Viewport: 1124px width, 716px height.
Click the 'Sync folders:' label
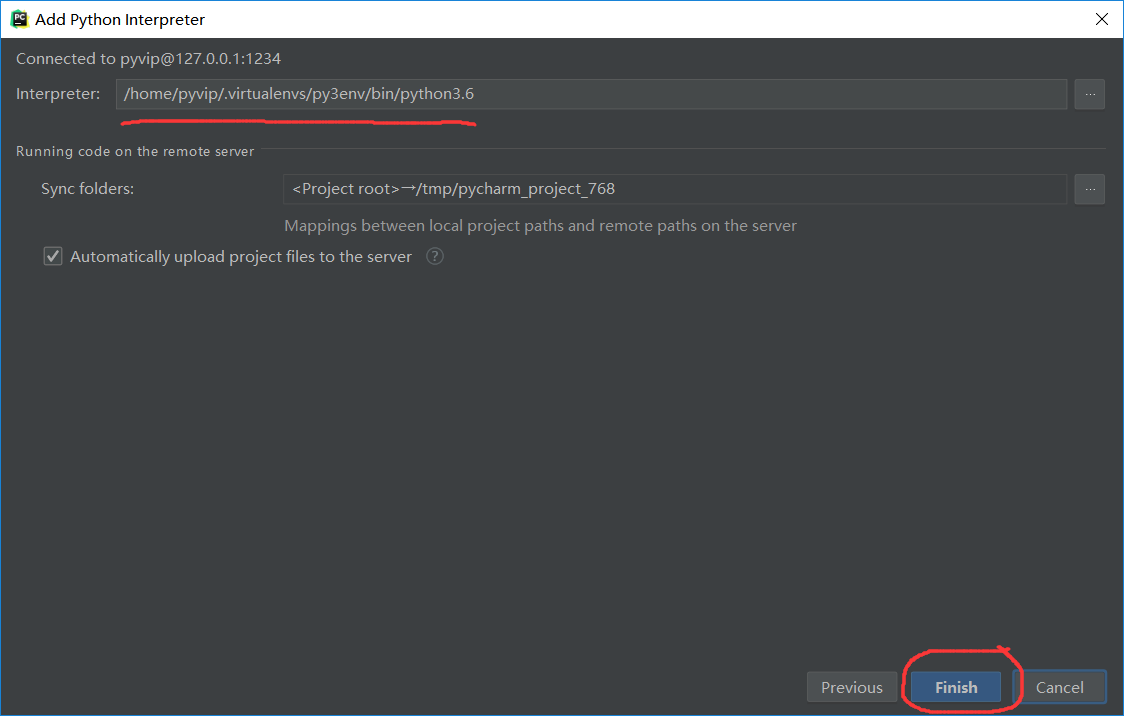pyautogui.click(x=87, y=188)
